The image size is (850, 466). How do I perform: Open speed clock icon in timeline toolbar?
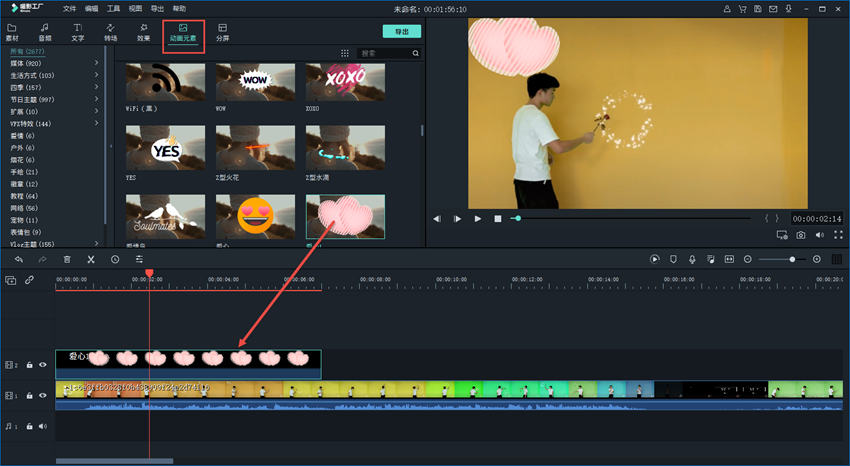point(115,260)
